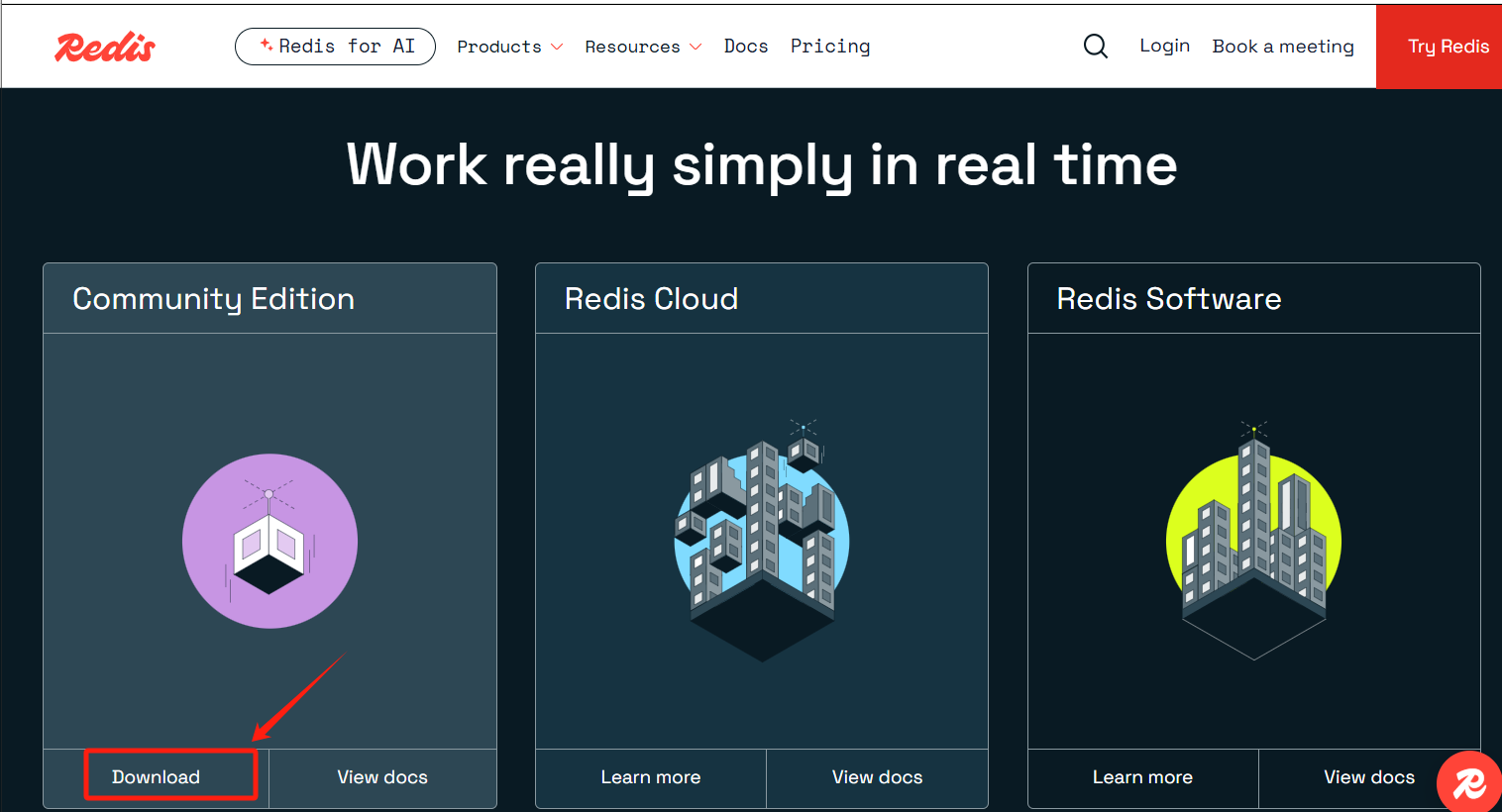Expand the Resources dropdown menu
The width and height of the screenshot is (1502, 812).
(643, 47)
